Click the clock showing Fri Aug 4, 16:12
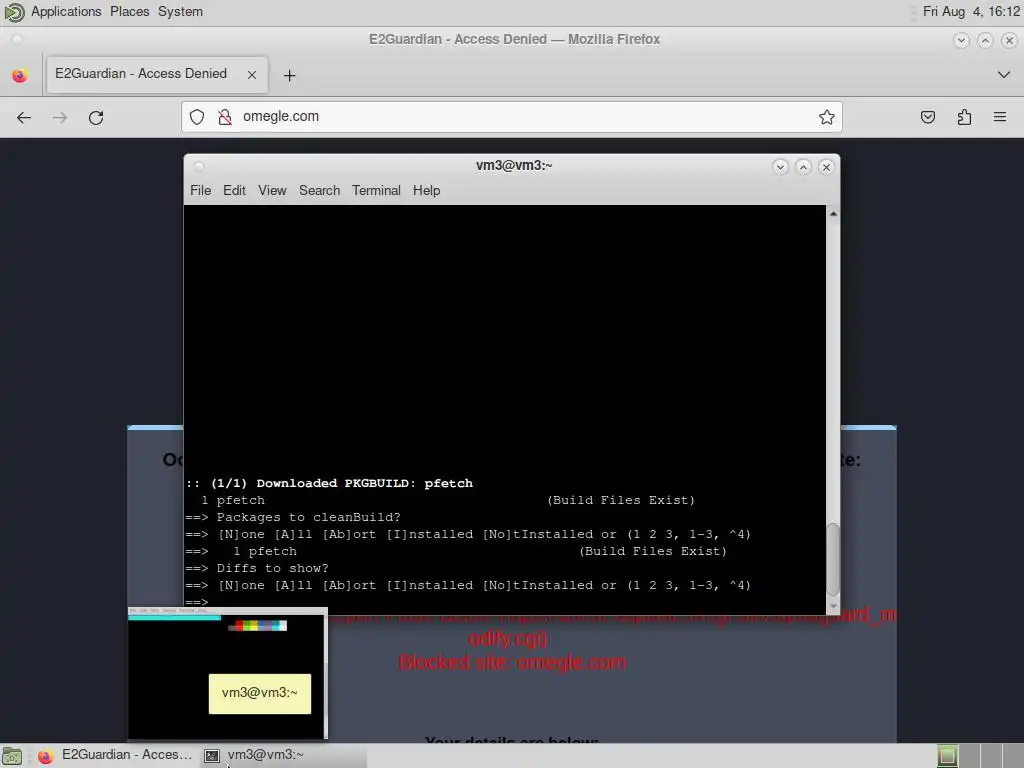This screenshot has width=1024, height=768. coord(970,12)
